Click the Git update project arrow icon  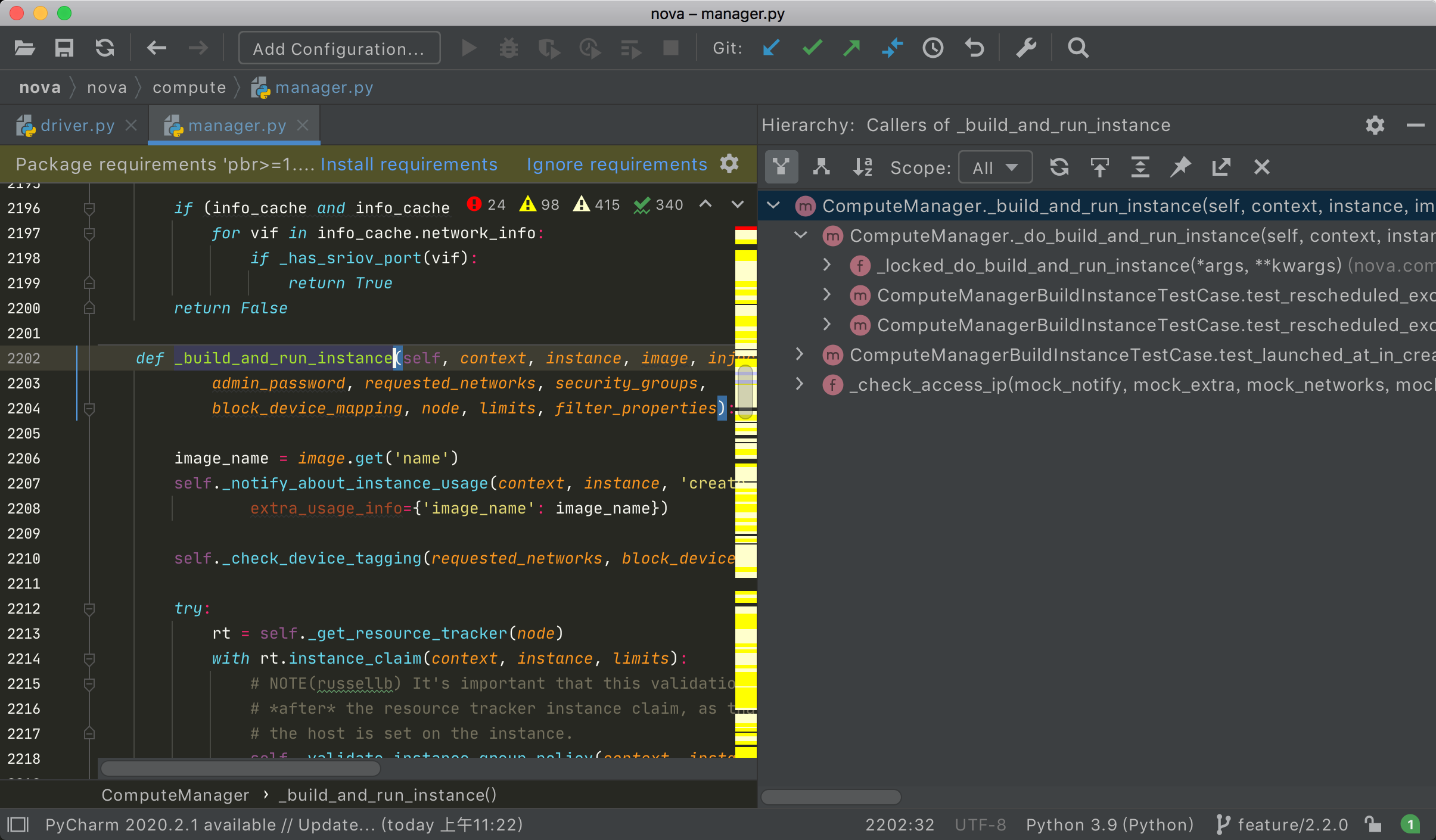[x=771, y=48]
